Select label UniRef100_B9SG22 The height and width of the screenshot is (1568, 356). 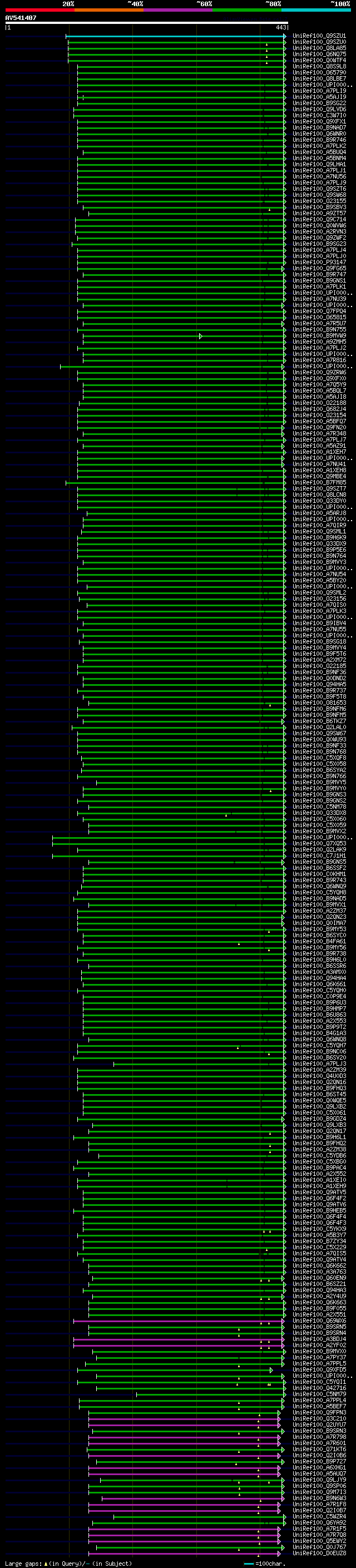tap(319, 103)
